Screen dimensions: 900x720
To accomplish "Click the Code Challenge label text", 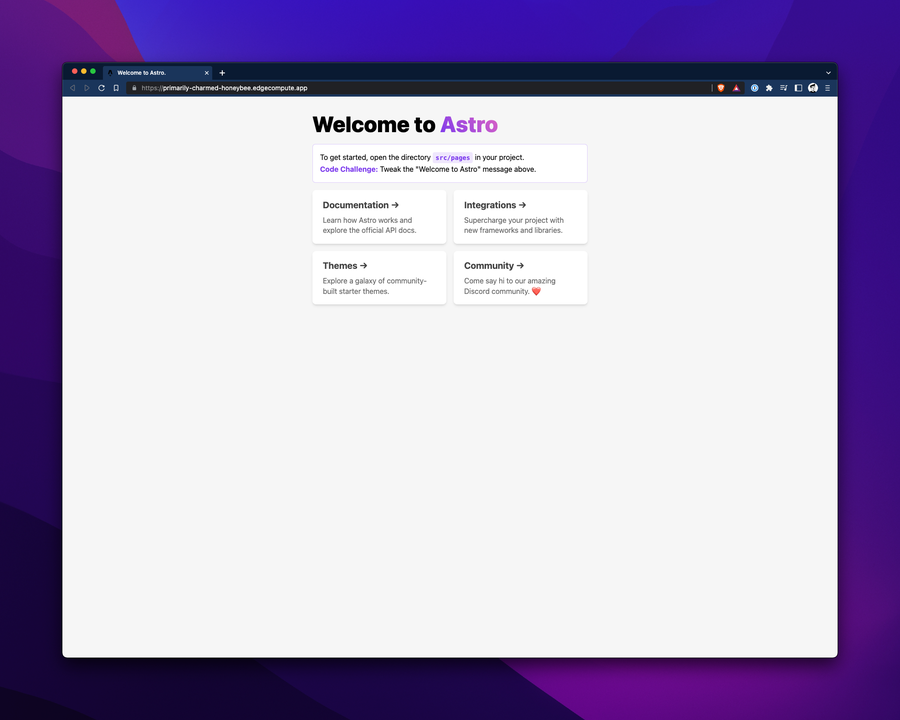I will (348, 169).
